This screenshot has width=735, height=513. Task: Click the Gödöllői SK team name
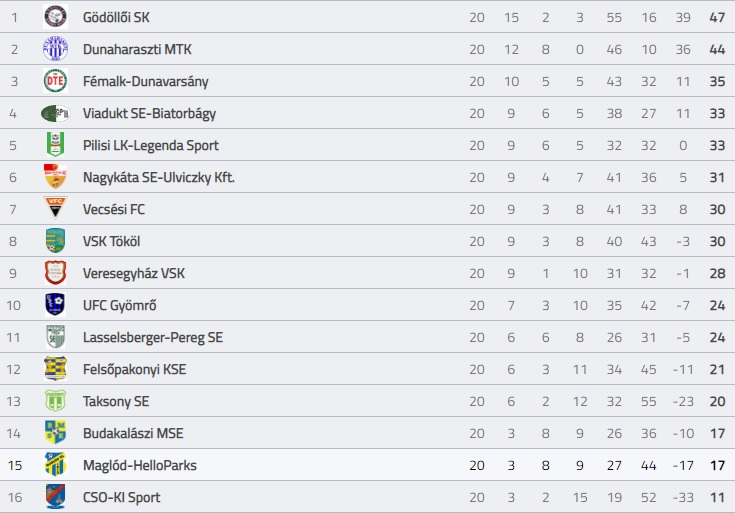click(116, 17)
